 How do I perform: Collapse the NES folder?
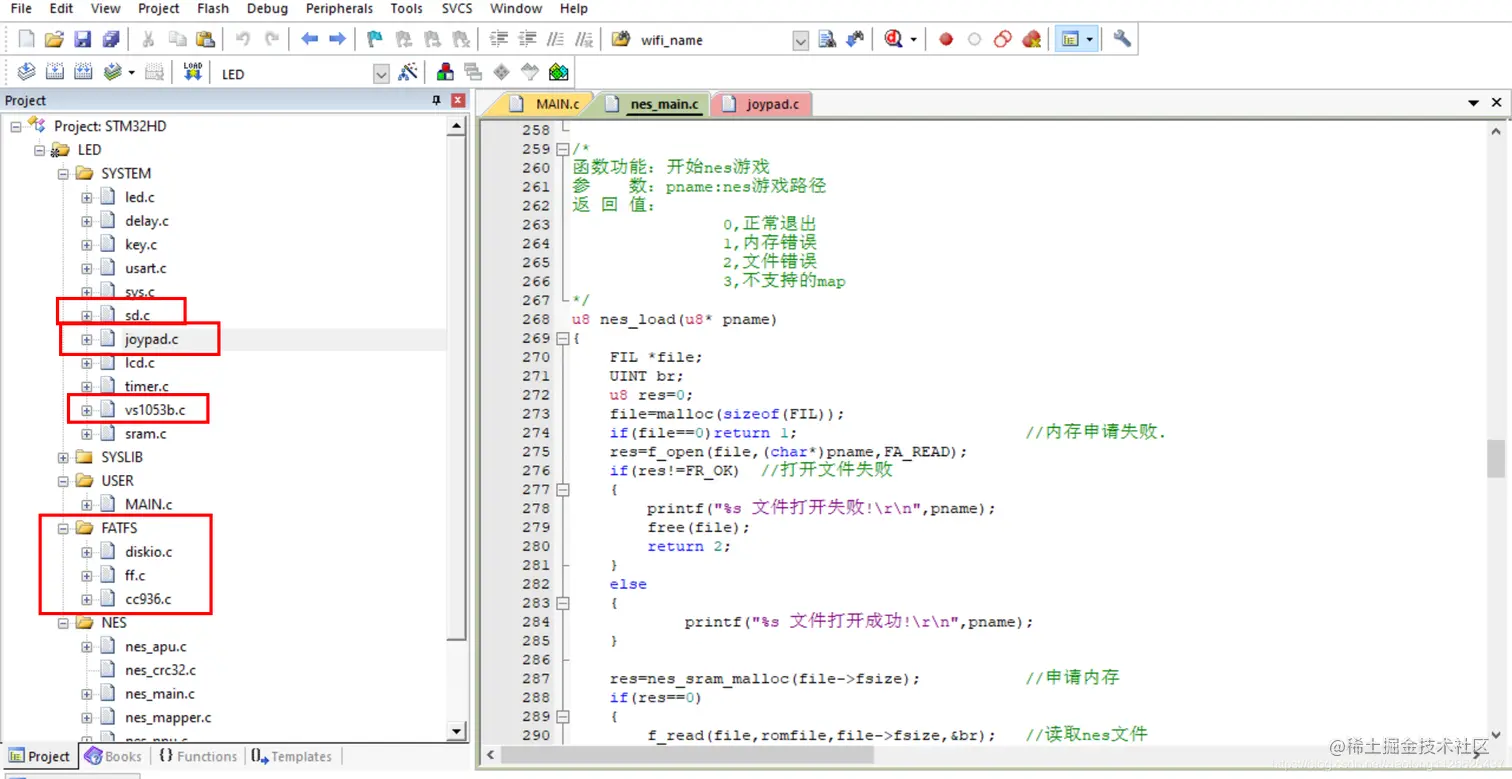pos(63,622)
